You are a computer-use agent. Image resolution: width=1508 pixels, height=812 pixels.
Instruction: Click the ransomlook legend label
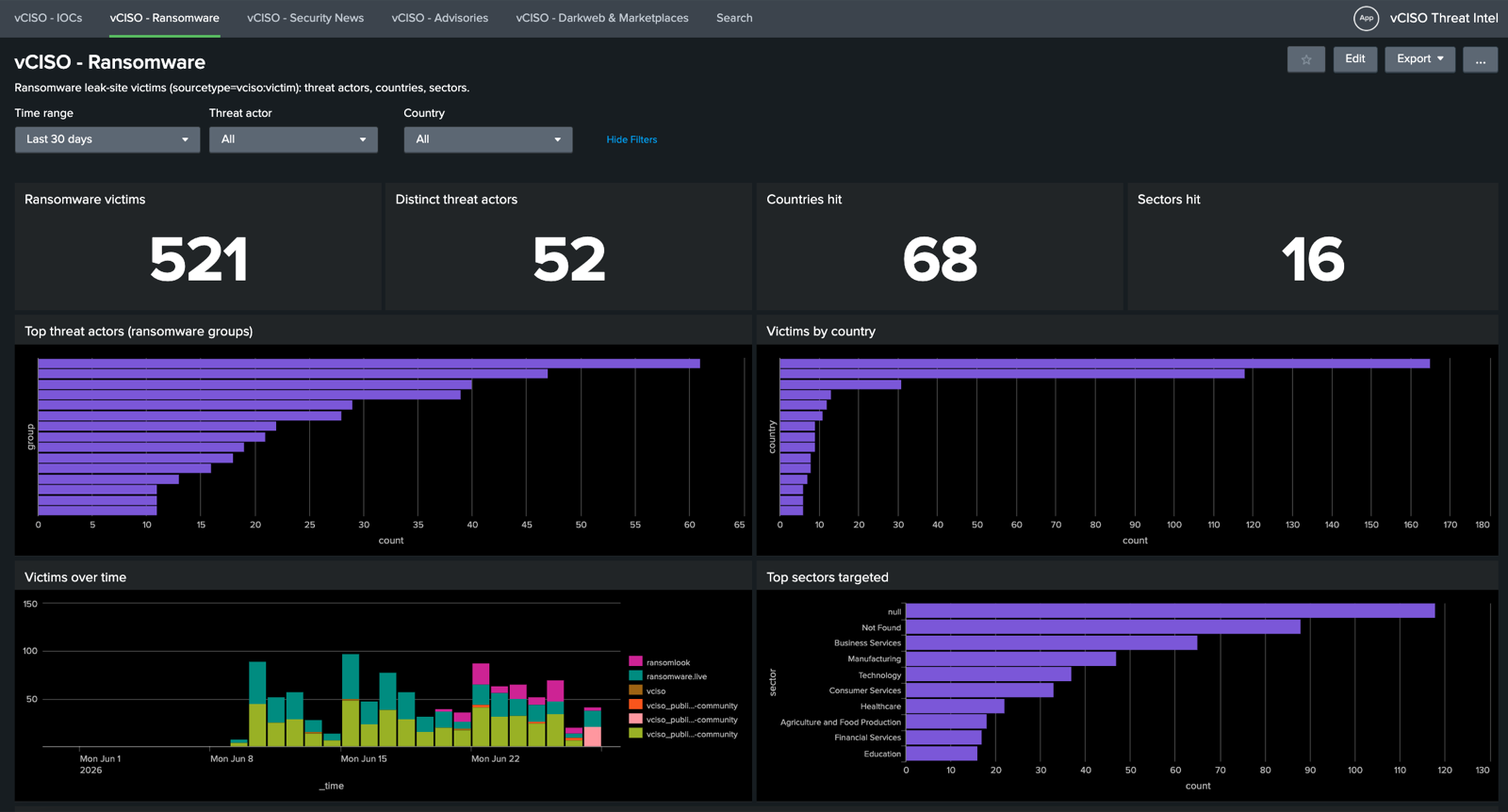point(668,662)
